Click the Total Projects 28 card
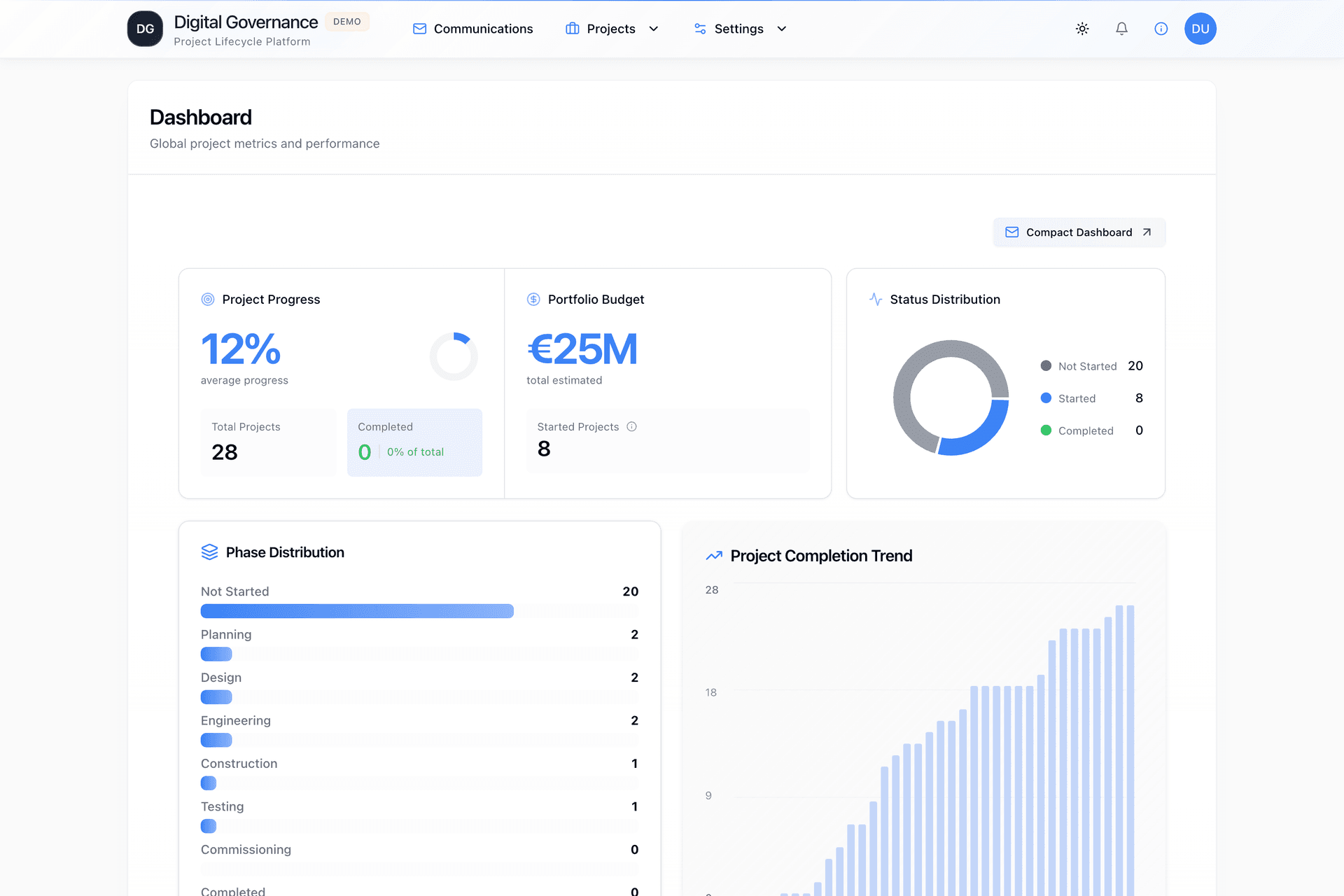 pyautogui.click(x=269, y=442)
